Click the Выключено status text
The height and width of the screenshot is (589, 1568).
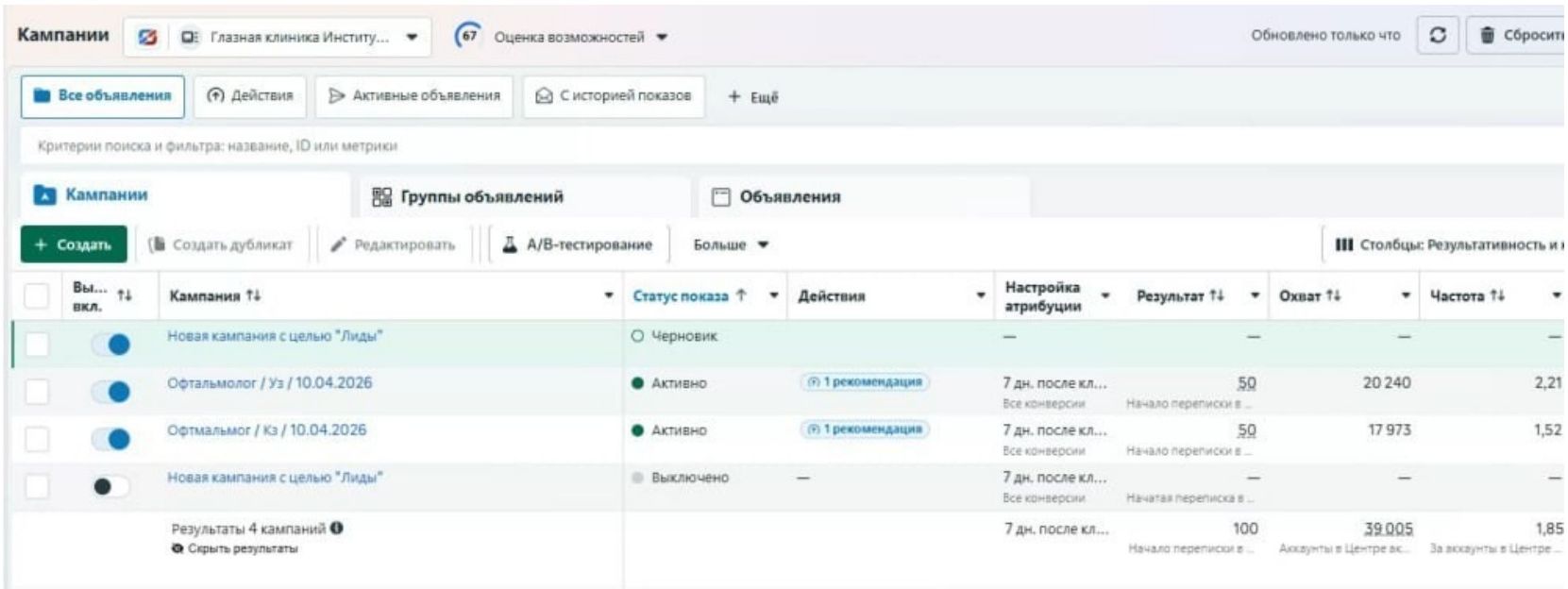(x=690, y=478)
